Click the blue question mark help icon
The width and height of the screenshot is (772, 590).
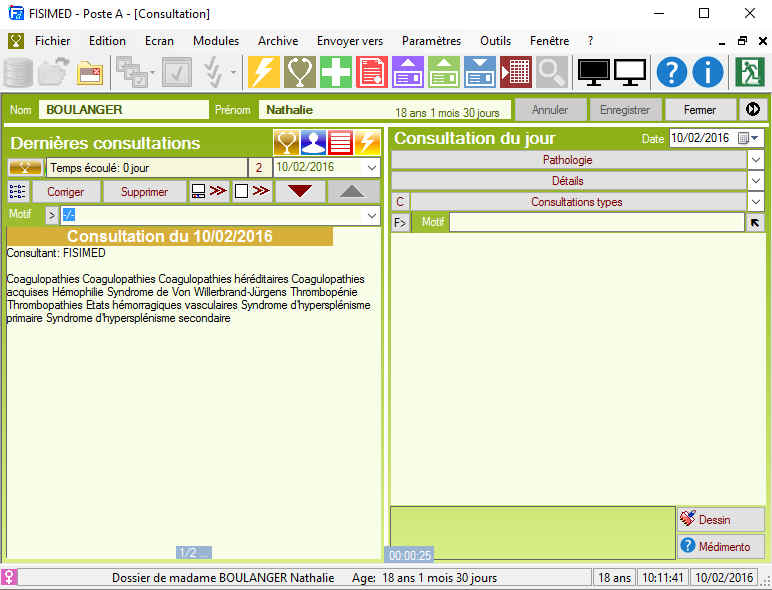click(x=672, y=72)
